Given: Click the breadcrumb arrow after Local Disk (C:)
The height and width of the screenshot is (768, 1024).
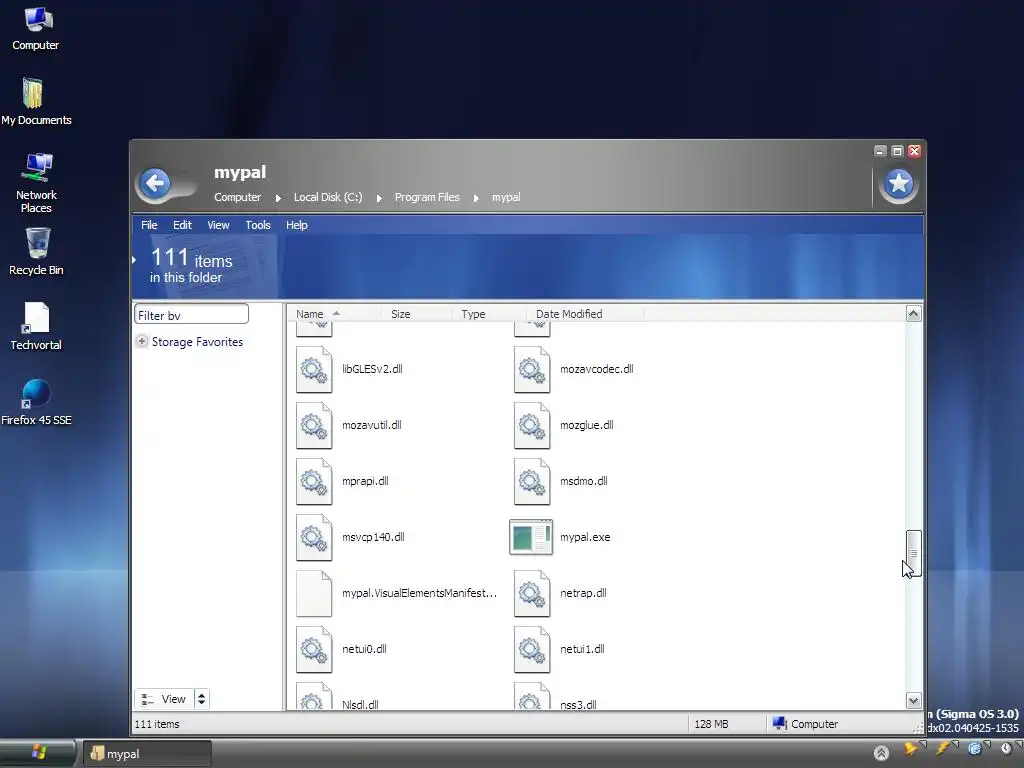Looking at the screenshot, I should (379, 198).
